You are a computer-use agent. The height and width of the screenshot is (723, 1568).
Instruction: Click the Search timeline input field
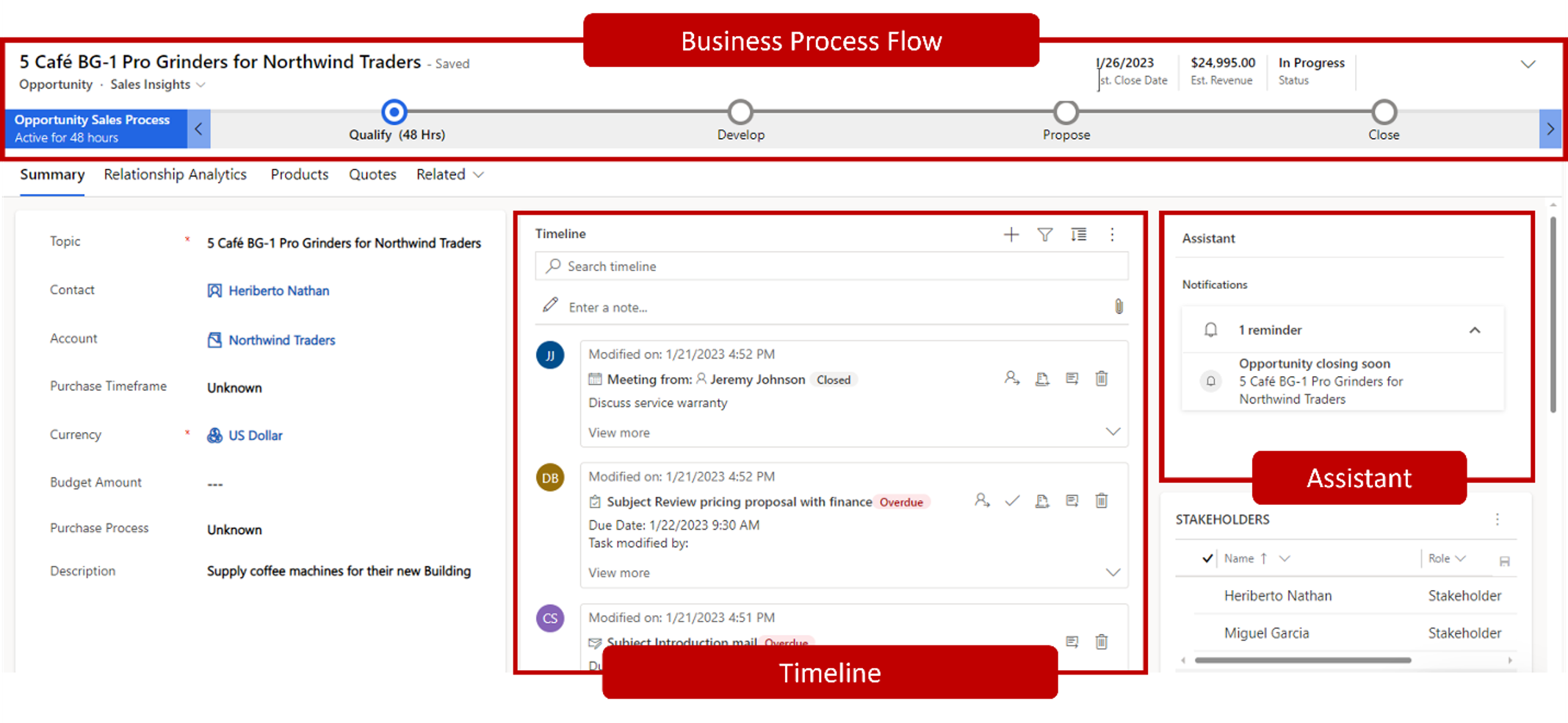(831, 266)
